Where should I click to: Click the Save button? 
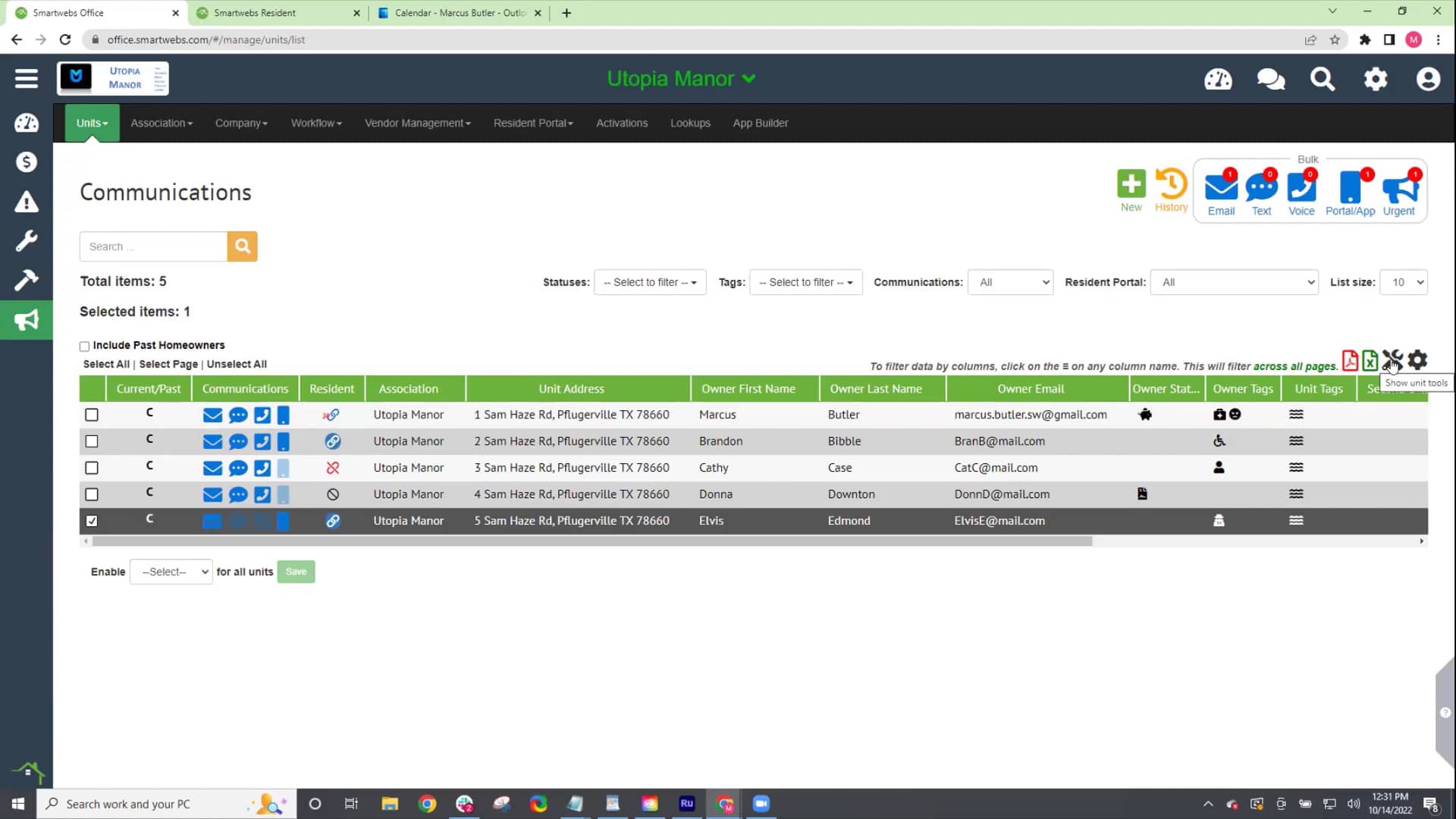click(x=296, y=572)
